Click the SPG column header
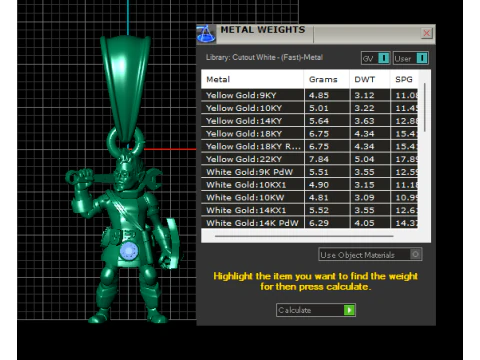Viewport: 480px width, 360px height. click(x=404, y=79)
